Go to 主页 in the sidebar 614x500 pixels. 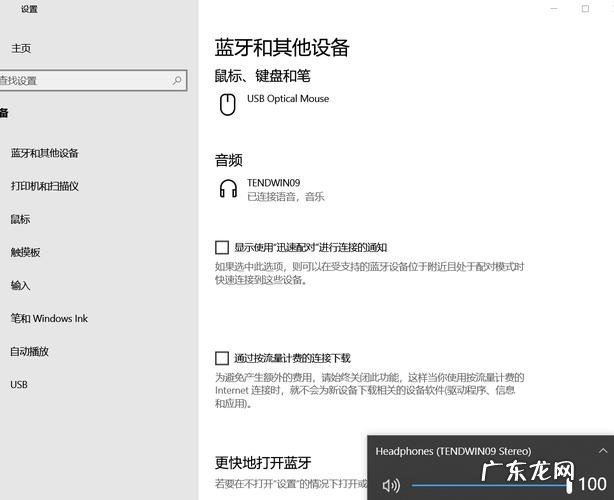tap(21, 48)
